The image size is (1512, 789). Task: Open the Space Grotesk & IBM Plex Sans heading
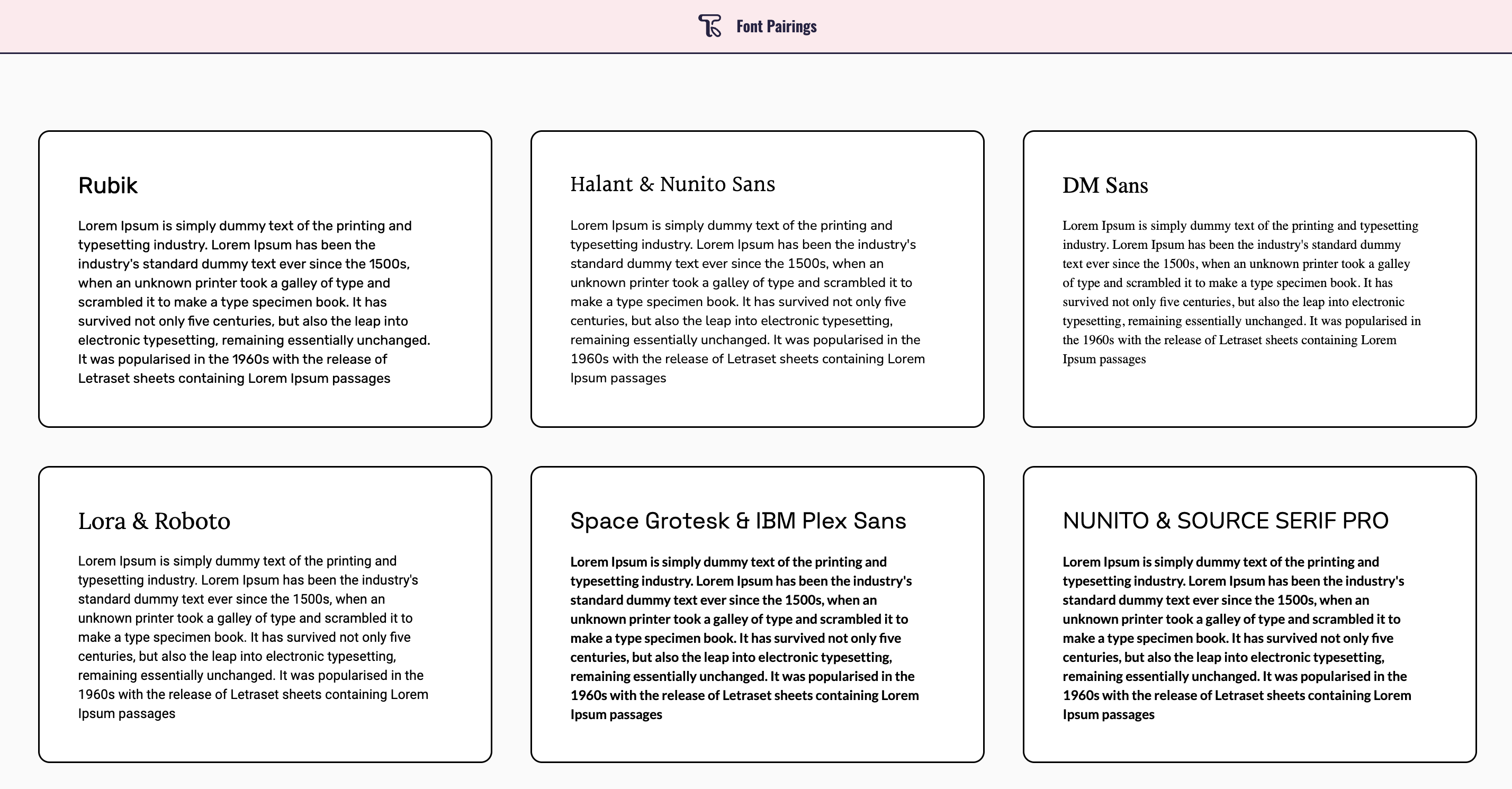739,521
